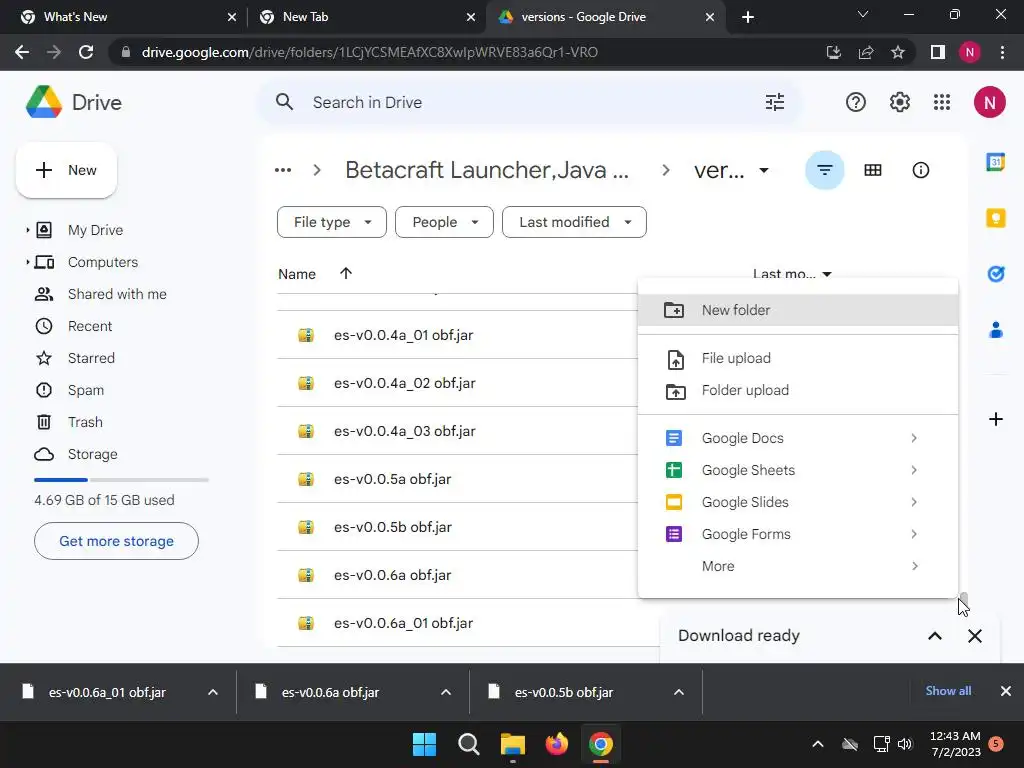Open Trash
The image size is (1024, 768).
click(85, 423)
